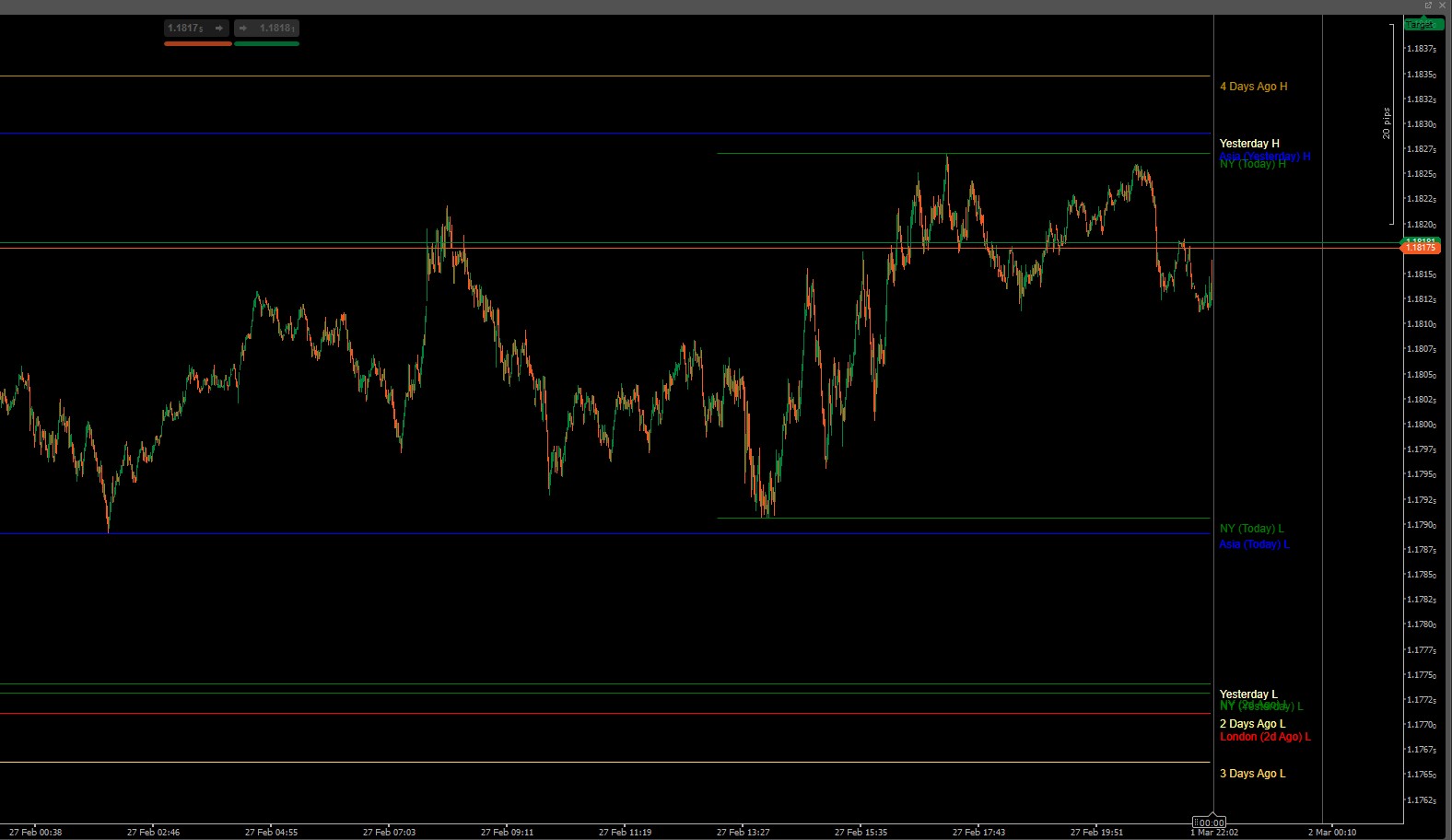Click the '27 Feb 09:11' time label

pos(507,833)
